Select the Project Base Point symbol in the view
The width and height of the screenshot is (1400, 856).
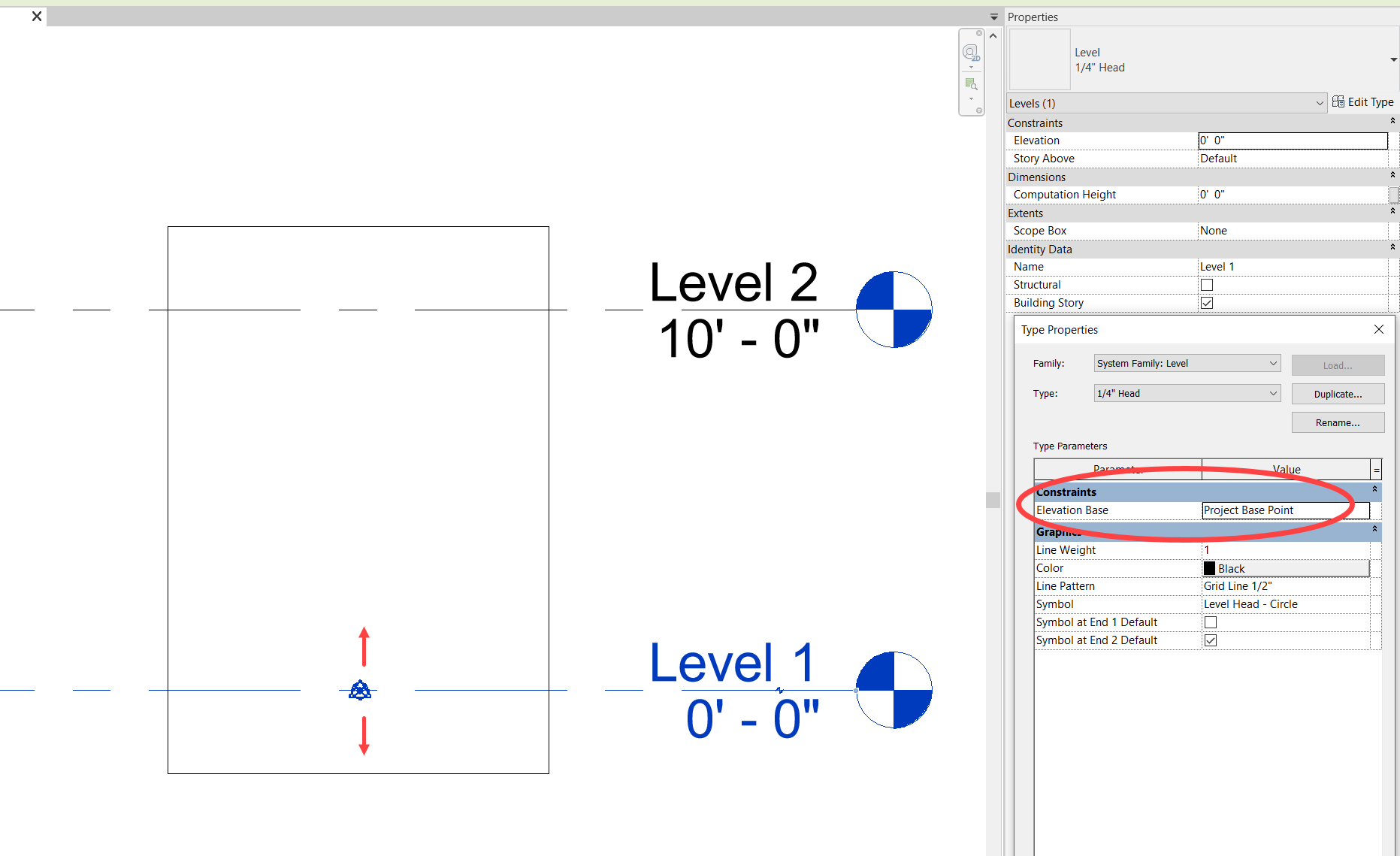(361, 690)
